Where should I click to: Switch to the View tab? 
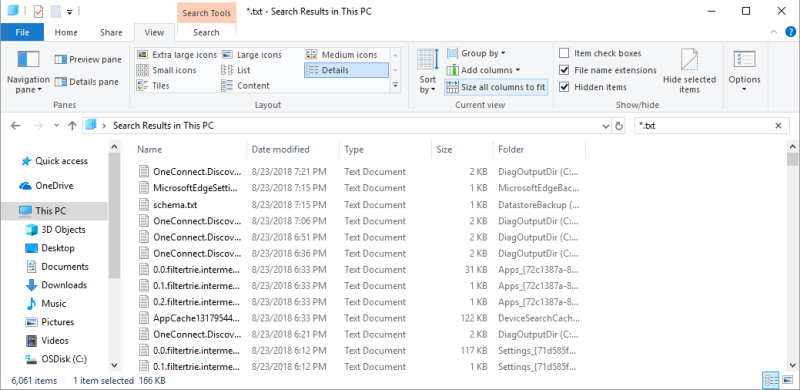tap(154, 32)
